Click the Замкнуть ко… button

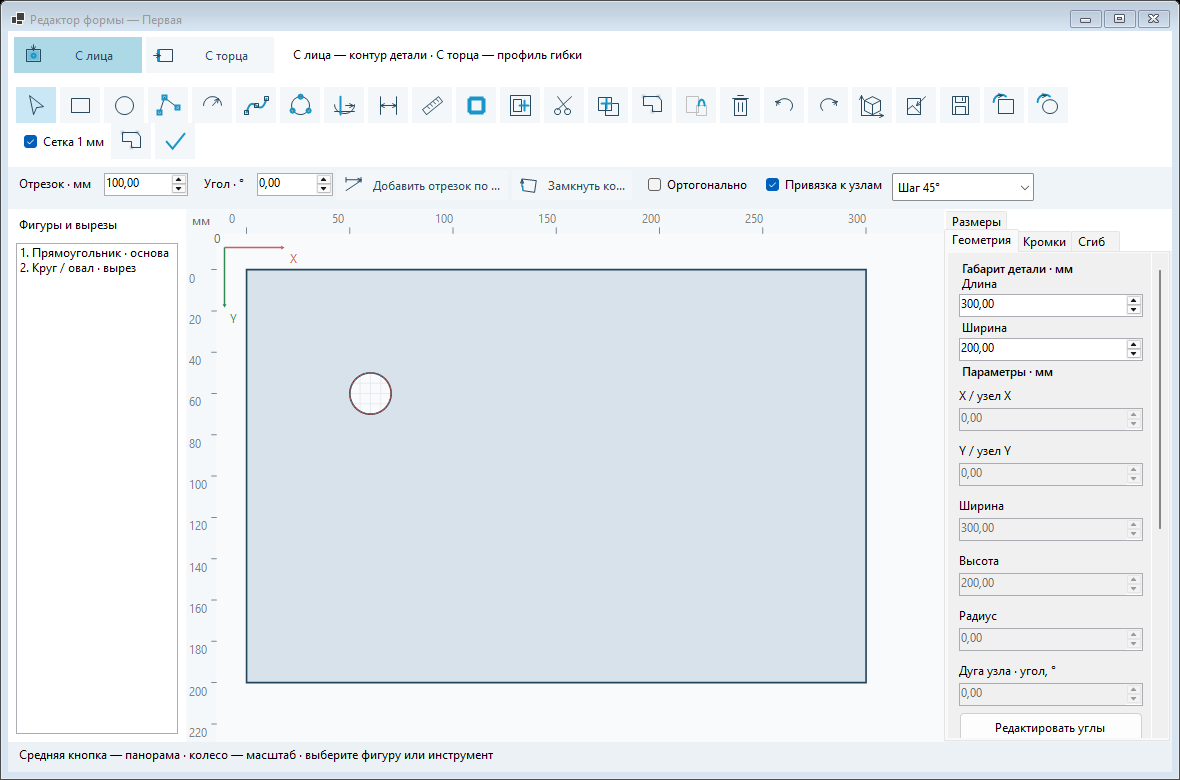[573, 185]
